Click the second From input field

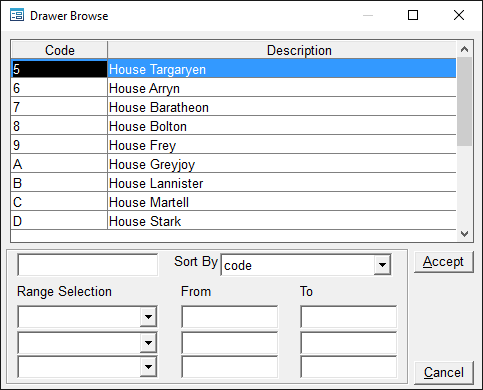[x=229, y=342]
